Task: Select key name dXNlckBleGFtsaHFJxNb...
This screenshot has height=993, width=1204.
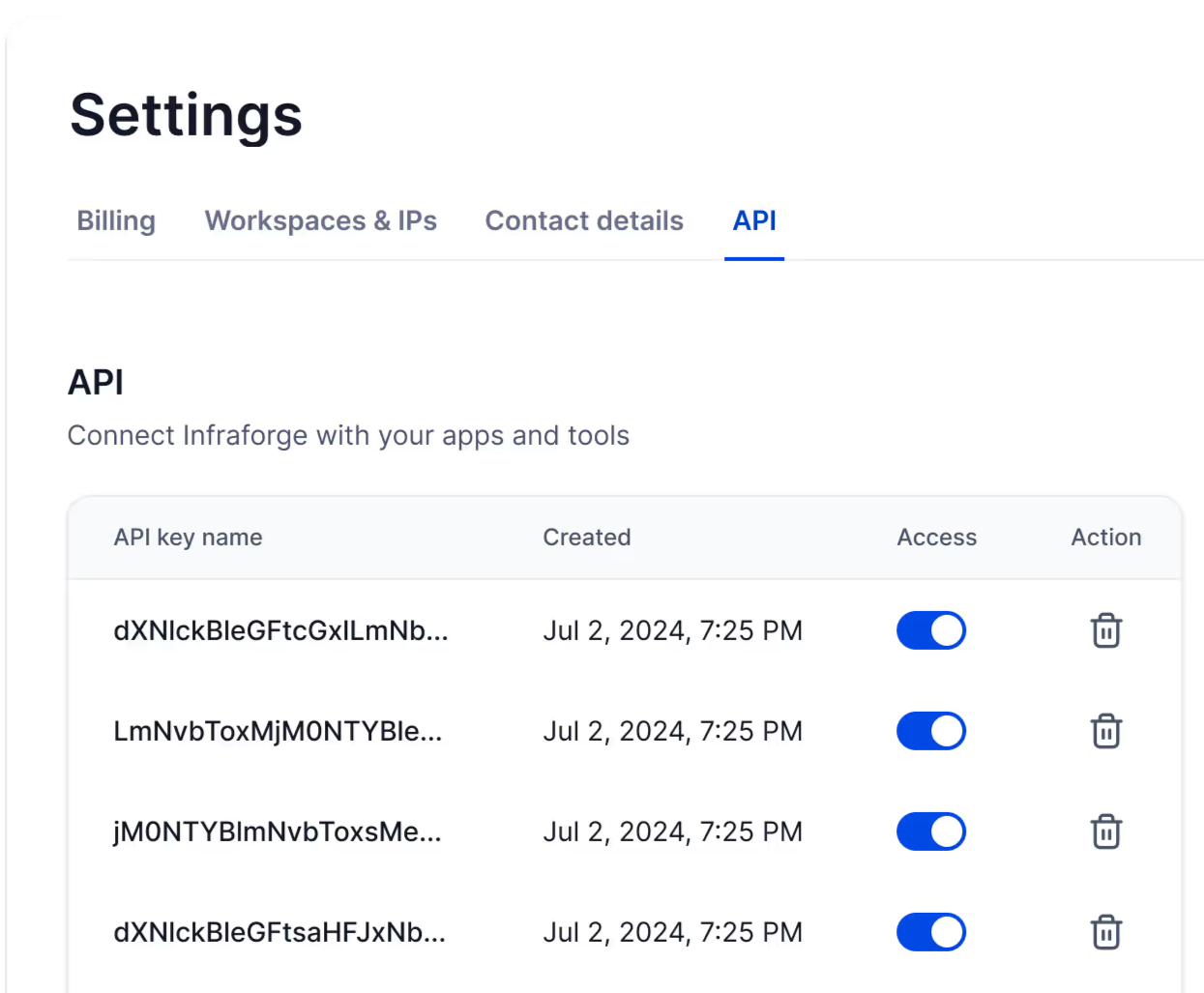Action: [x=279, y=933]
